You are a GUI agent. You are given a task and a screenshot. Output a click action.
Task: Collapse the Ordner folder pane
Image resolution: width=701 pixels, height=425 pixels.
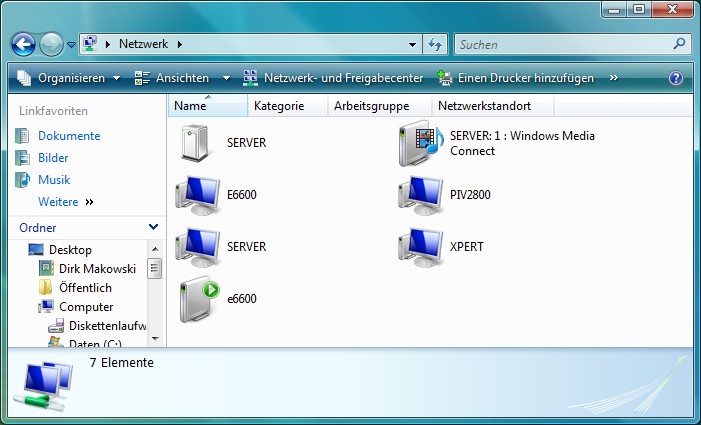152,228
